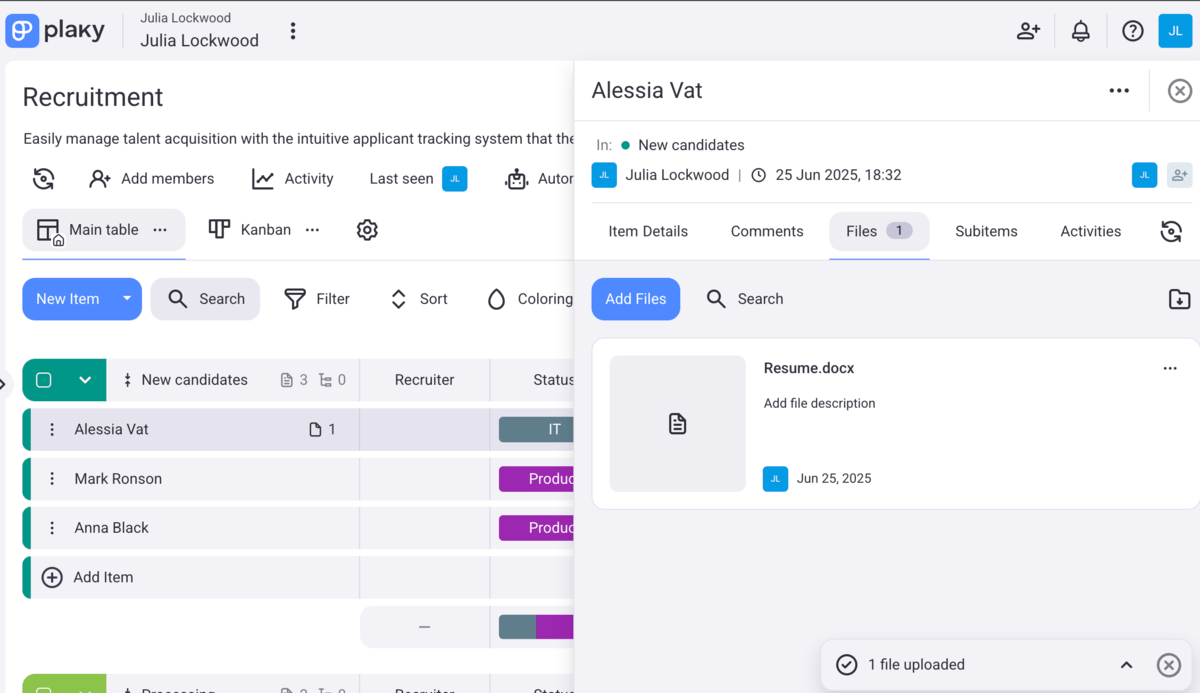Image resolution: width=1200 pixels, height=693 pixels.
Task: Switch to the Comments tab
Action: pyautogui.click(x=767, y=231)
